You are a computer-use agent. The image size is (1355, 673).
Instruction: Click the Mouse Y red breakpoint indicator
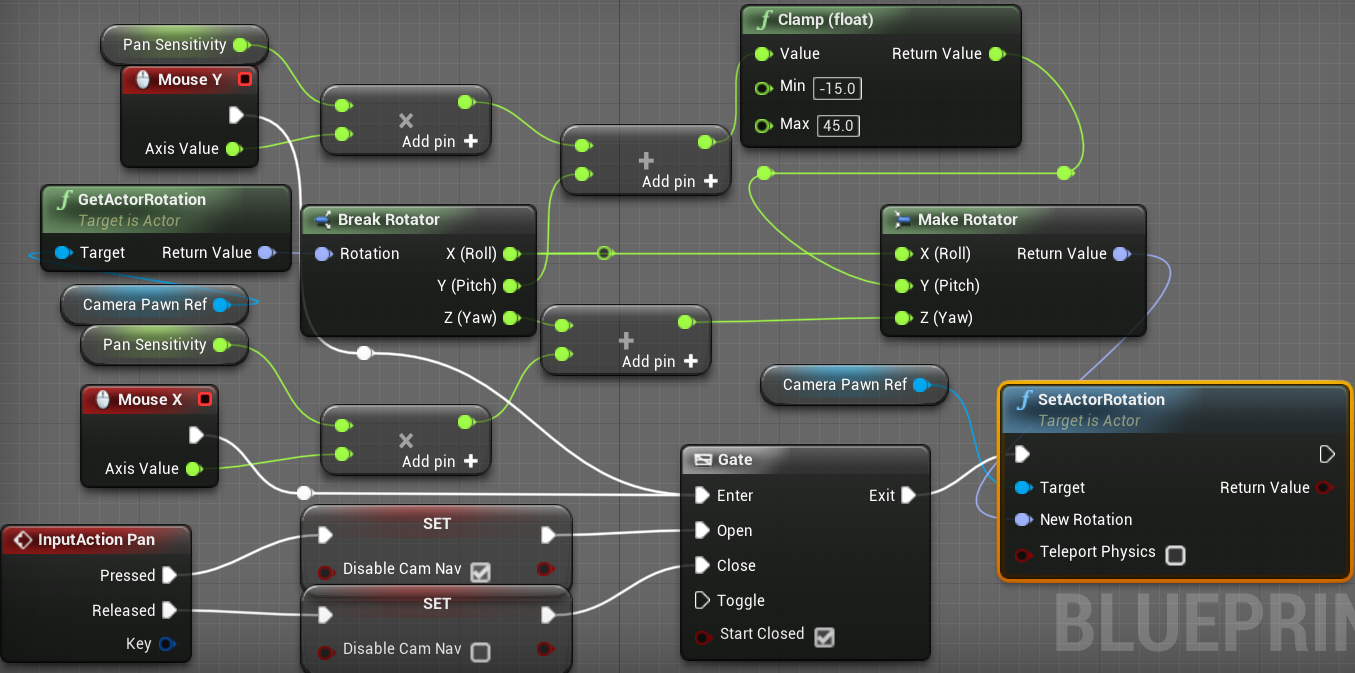coord(244,80)
